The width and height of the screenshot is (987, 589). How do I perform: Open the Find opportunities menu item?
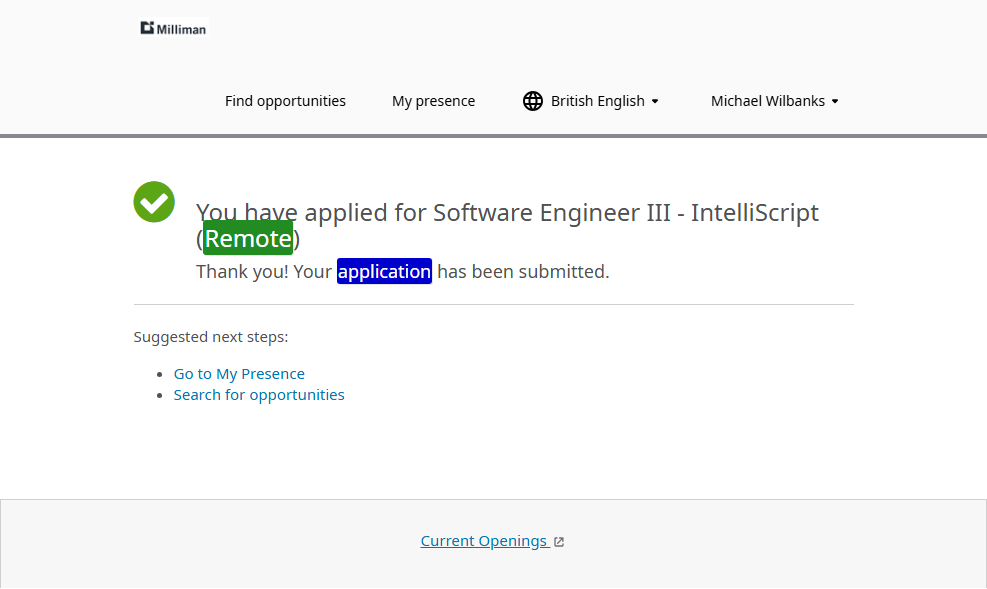[285, 101]
